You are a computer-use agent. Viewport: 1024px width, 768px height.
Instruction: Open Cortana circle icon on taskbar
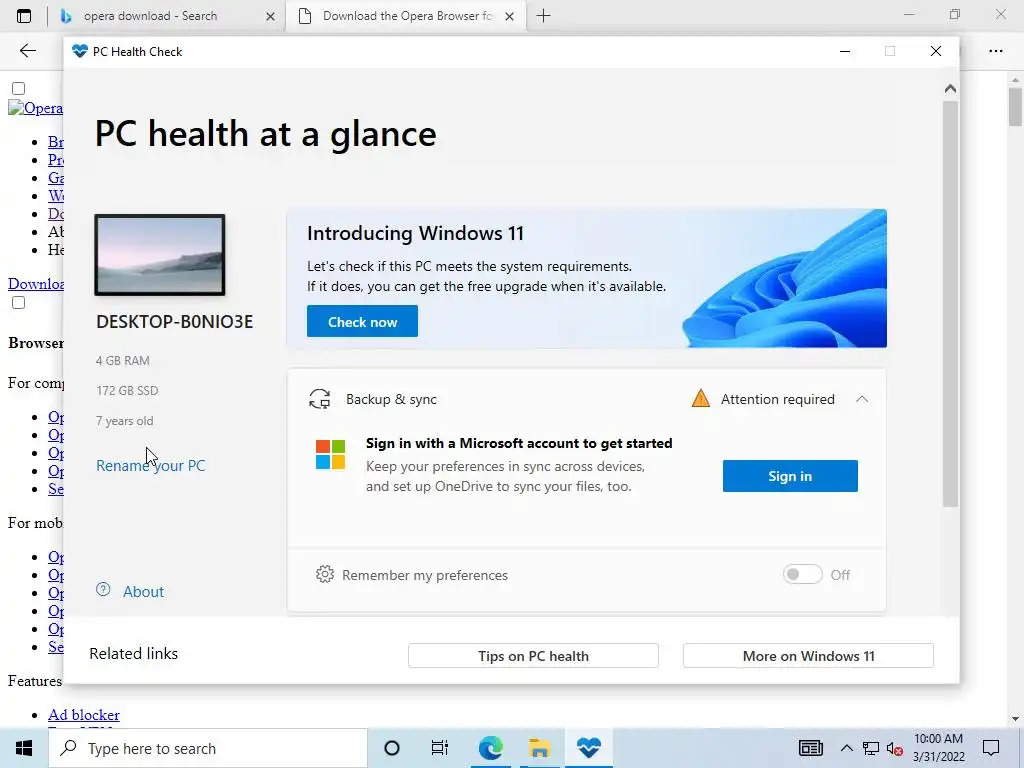point(392,748)
